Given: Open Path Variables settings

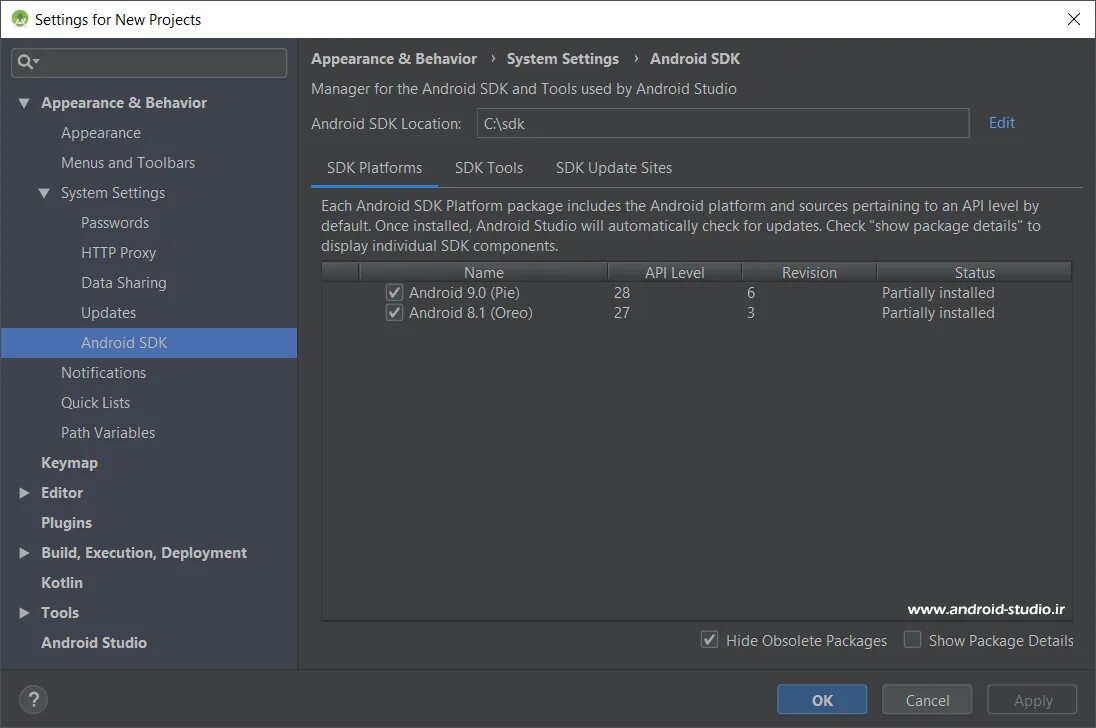Looking at the screenshot, I should click(x=108, y=433).
